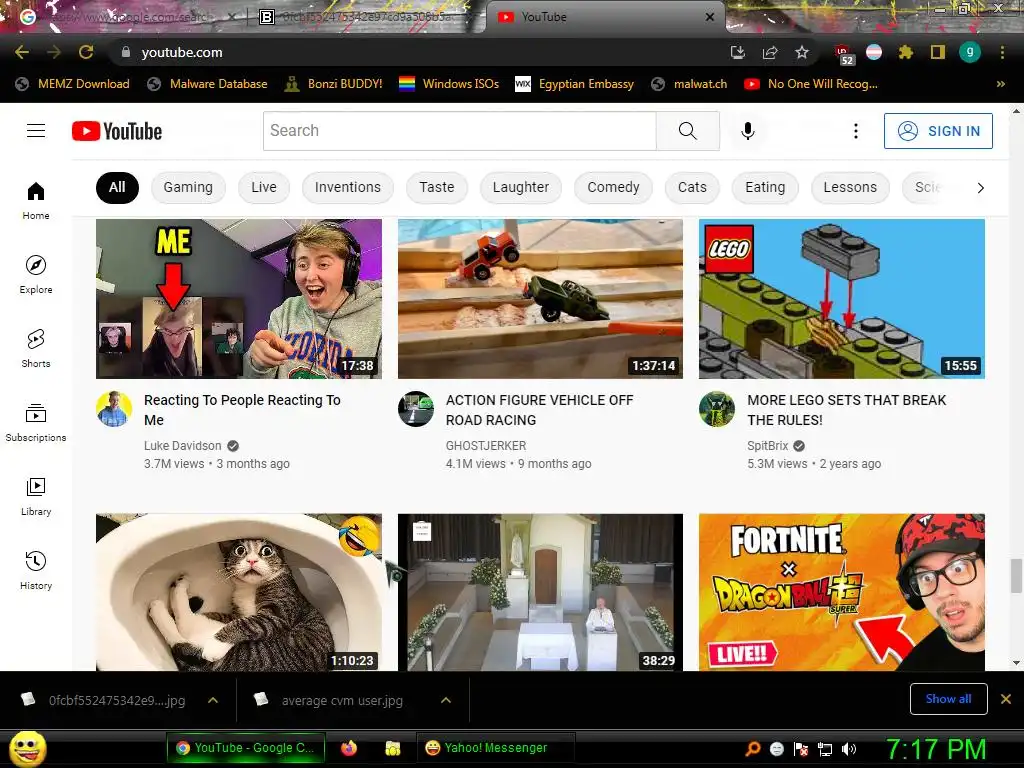Open ACTION FIGURE VEHICLE OFF ROAD RACING title
This screenshot has height=768, width=1024.
coord(539,410)
